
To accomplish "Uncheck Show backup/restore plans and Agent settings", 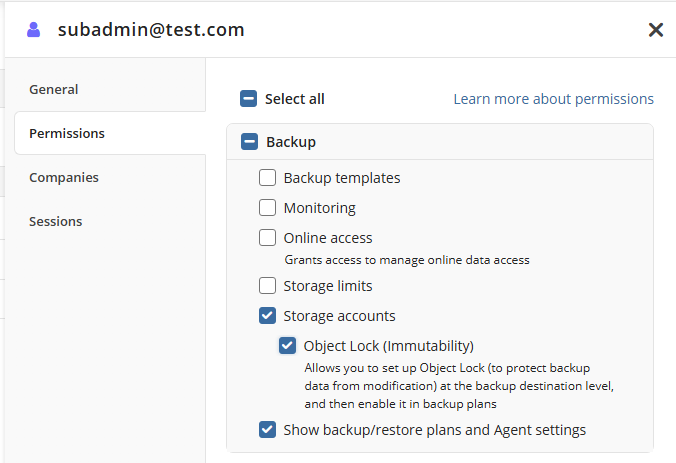I will coord(268,430).
